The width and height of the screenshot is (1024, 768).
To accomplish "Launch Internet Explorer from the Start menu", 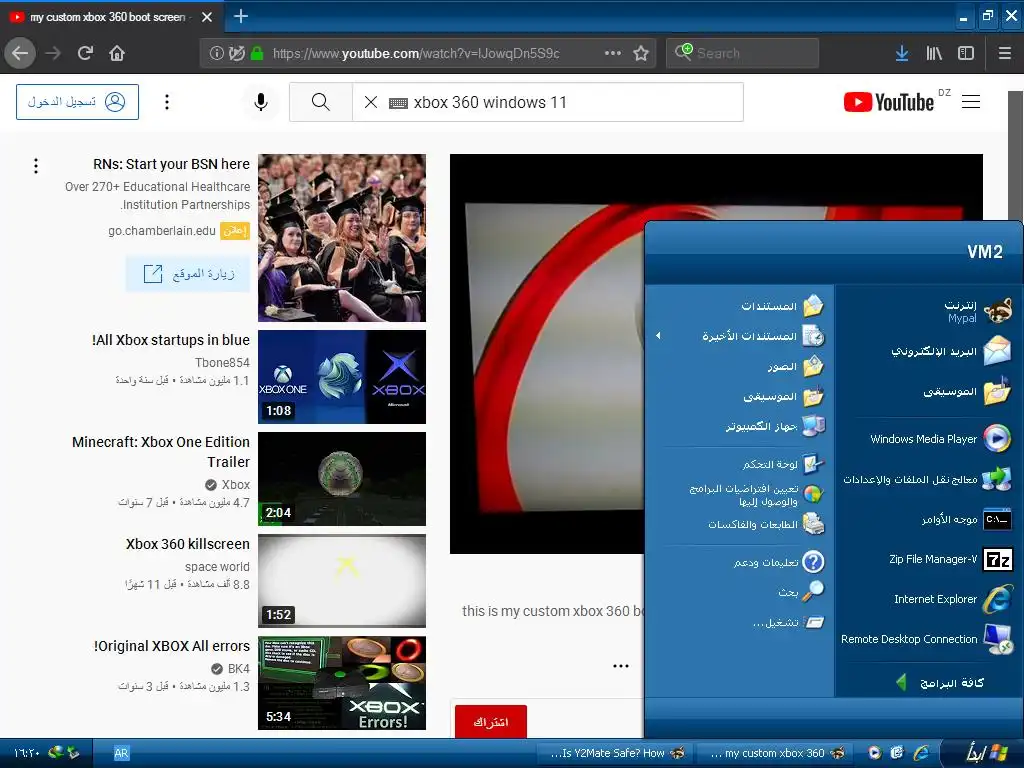I will click(953, 599).
